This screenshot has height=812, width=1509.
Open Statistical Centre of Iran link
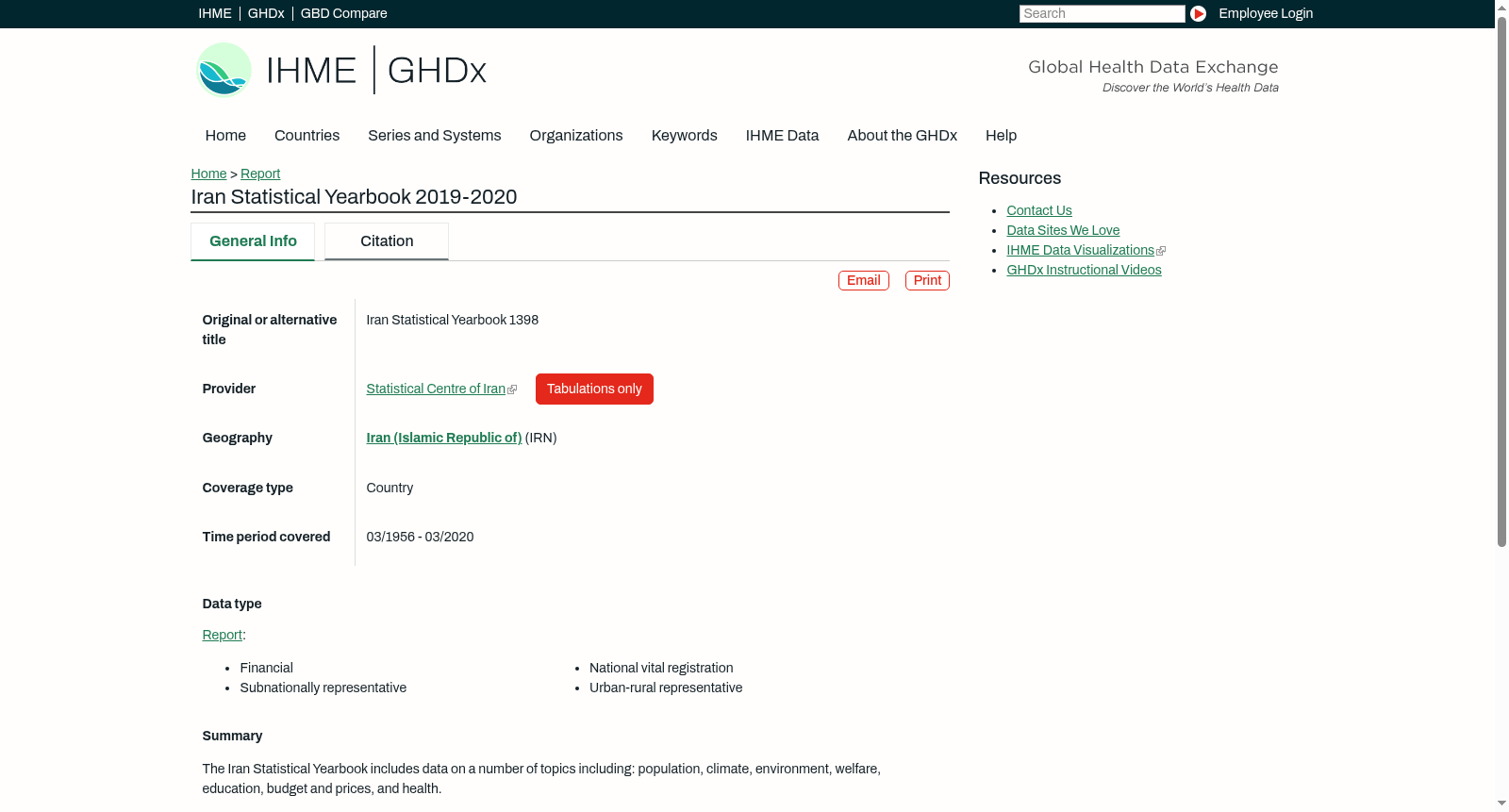436,389
